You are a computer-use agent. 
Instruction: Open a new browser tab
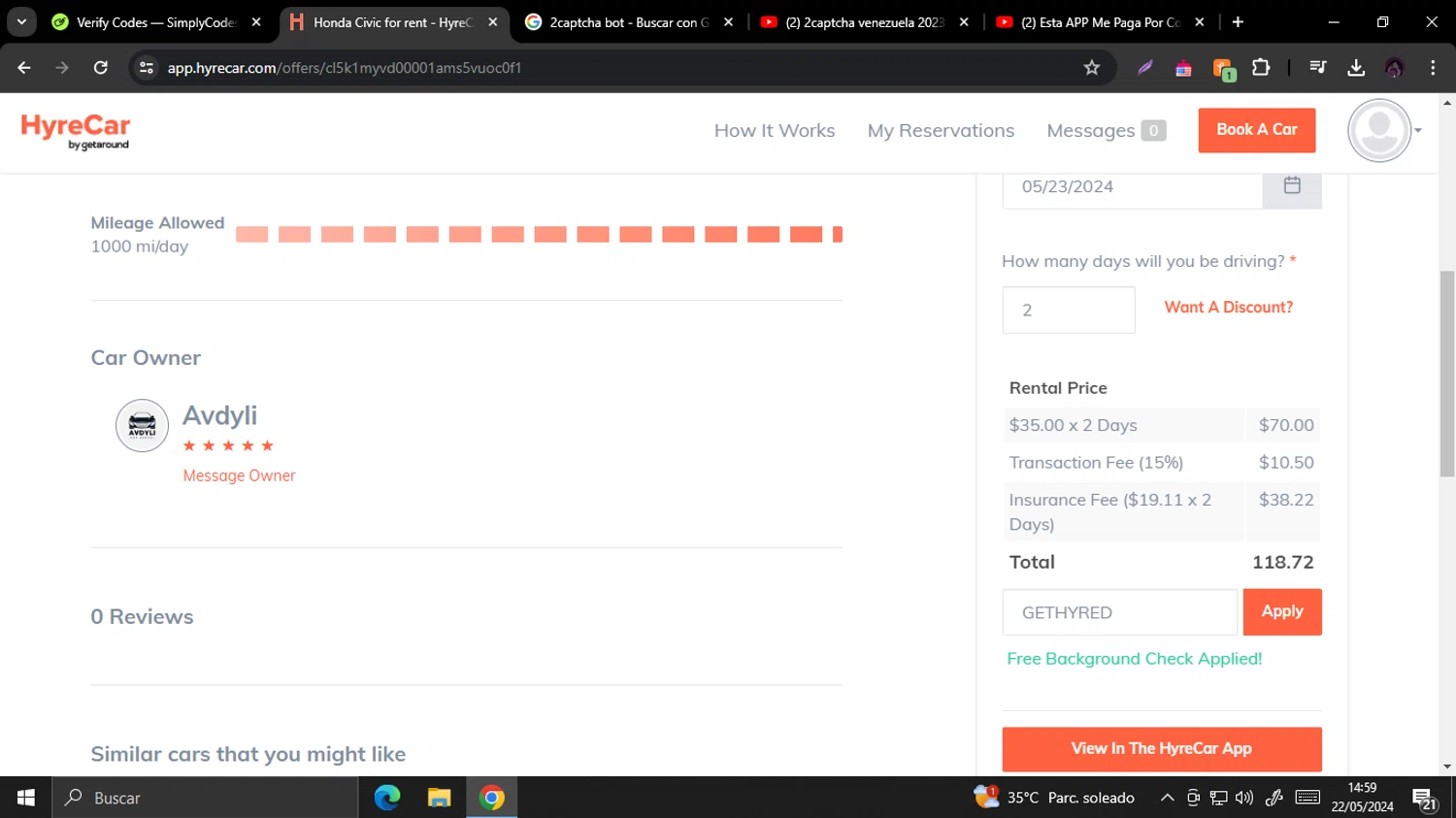tap(1238, 21)
